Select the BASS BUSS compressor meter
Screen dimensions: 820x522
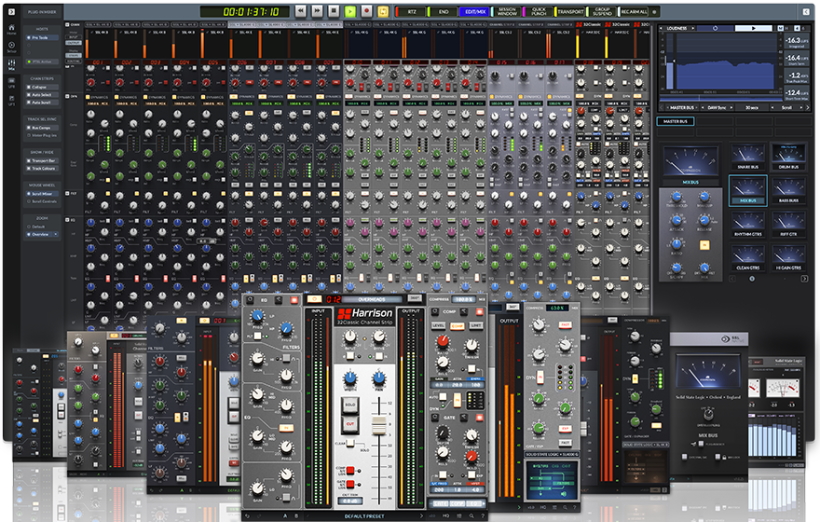789,190
